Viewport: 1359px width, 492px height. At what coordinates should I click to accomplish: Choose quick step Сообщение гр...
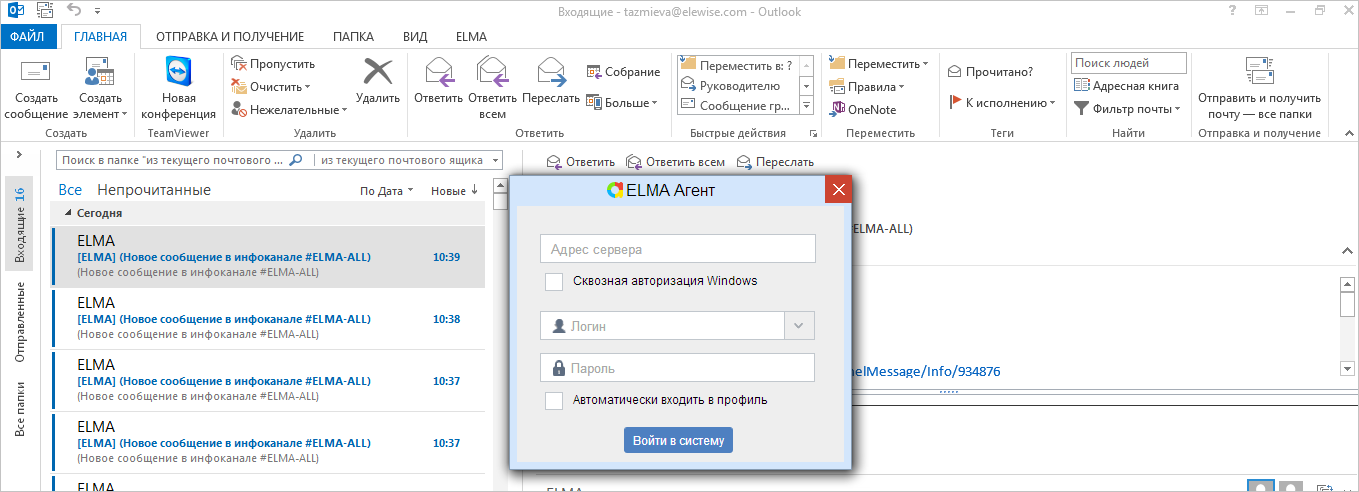pos(737,105)
